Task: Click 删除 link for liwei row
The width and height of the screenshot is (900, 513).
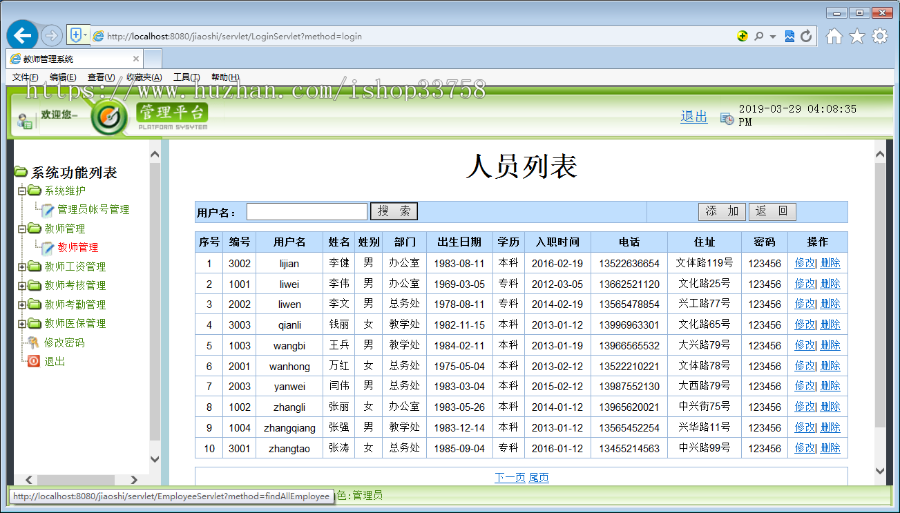Action: click(830, 283)
